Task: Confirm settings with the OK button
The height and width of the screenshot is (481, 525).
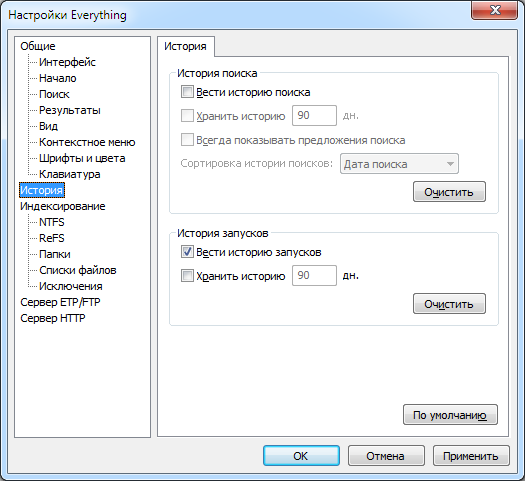Action: [301, 456]
